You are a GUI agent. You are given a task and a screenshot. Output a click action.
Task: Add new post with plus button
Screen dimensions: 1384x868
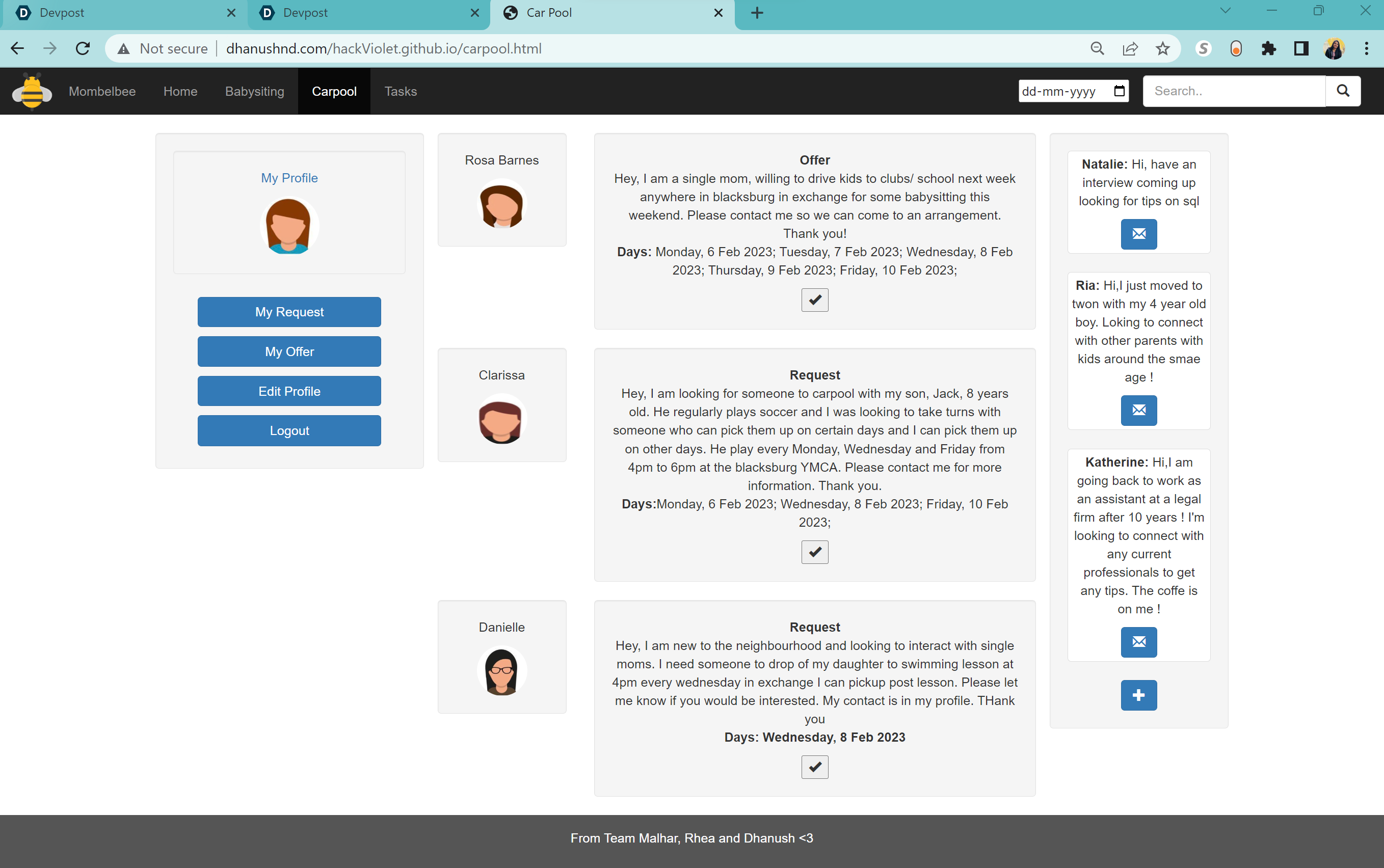(1138, 695)
